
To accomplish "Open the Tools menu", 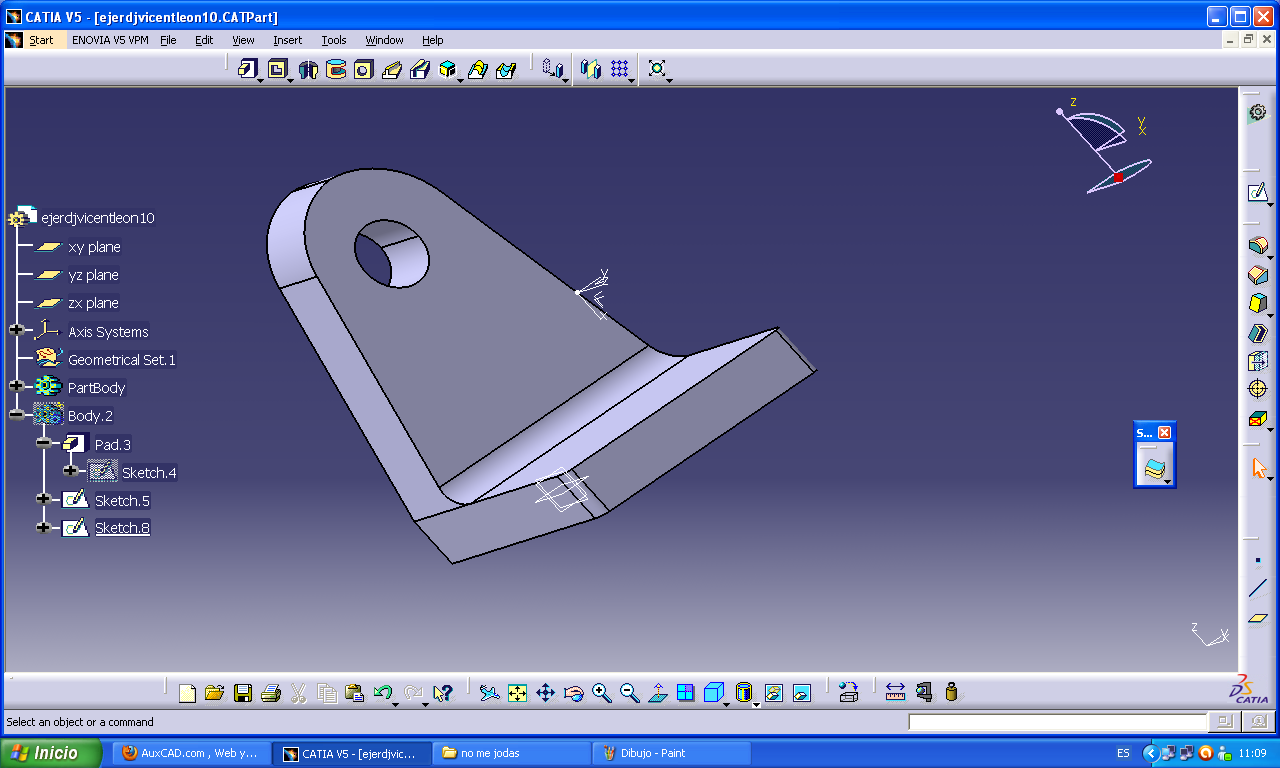I will pos(333,40).
